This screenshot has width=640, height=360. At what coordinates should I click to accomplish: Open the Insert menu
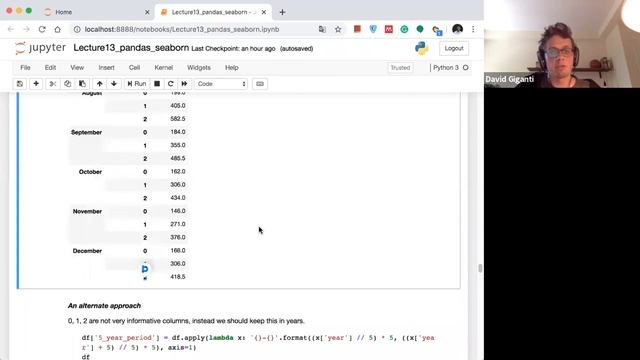(107, 68)
